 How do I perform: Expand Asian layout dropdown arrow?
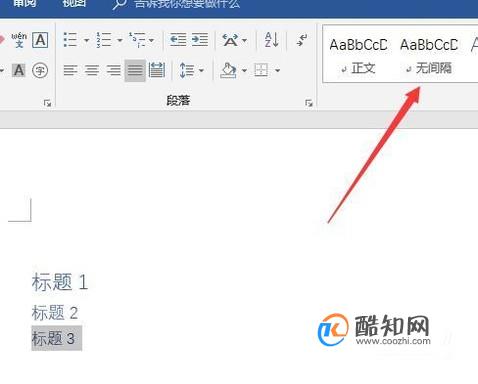pos(245,40)
